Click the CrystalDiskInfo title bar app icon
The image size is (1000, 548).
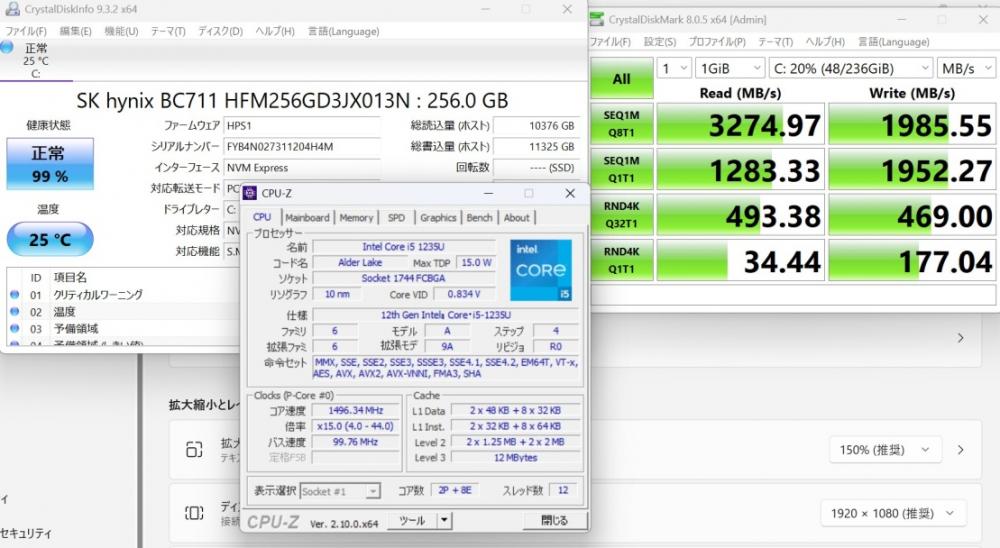tap(11, 9)
